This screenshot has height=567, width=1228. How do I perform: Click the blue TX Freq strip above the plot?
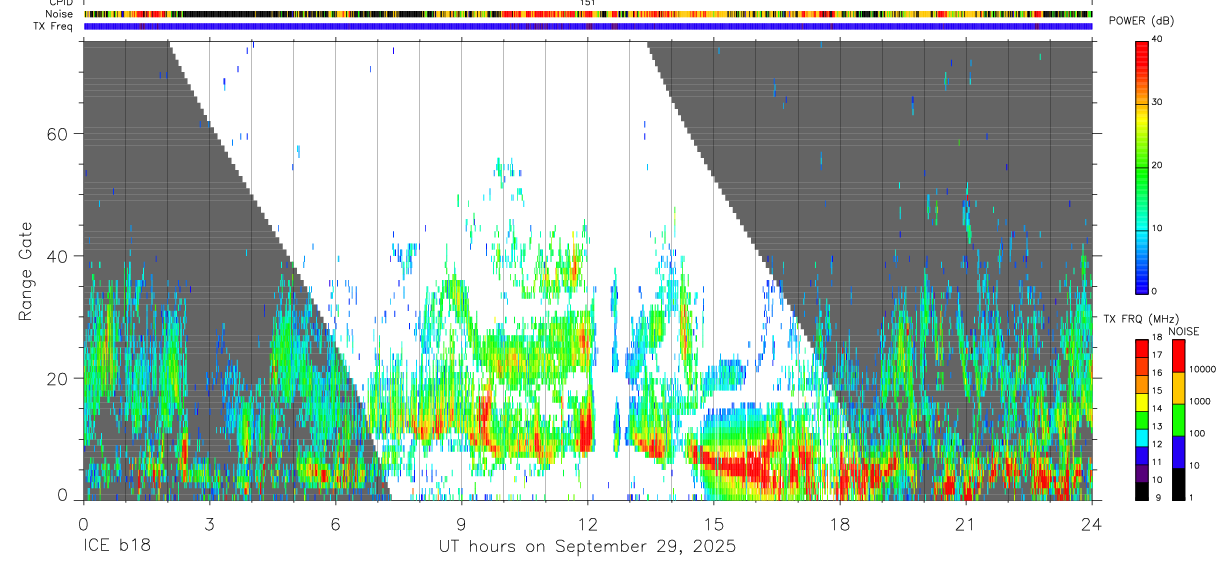point(588,26)
